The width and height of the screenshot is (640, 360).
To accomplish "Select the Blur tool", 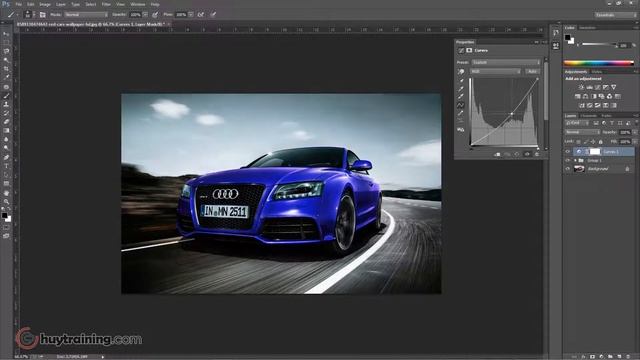I will coord(6,139).
